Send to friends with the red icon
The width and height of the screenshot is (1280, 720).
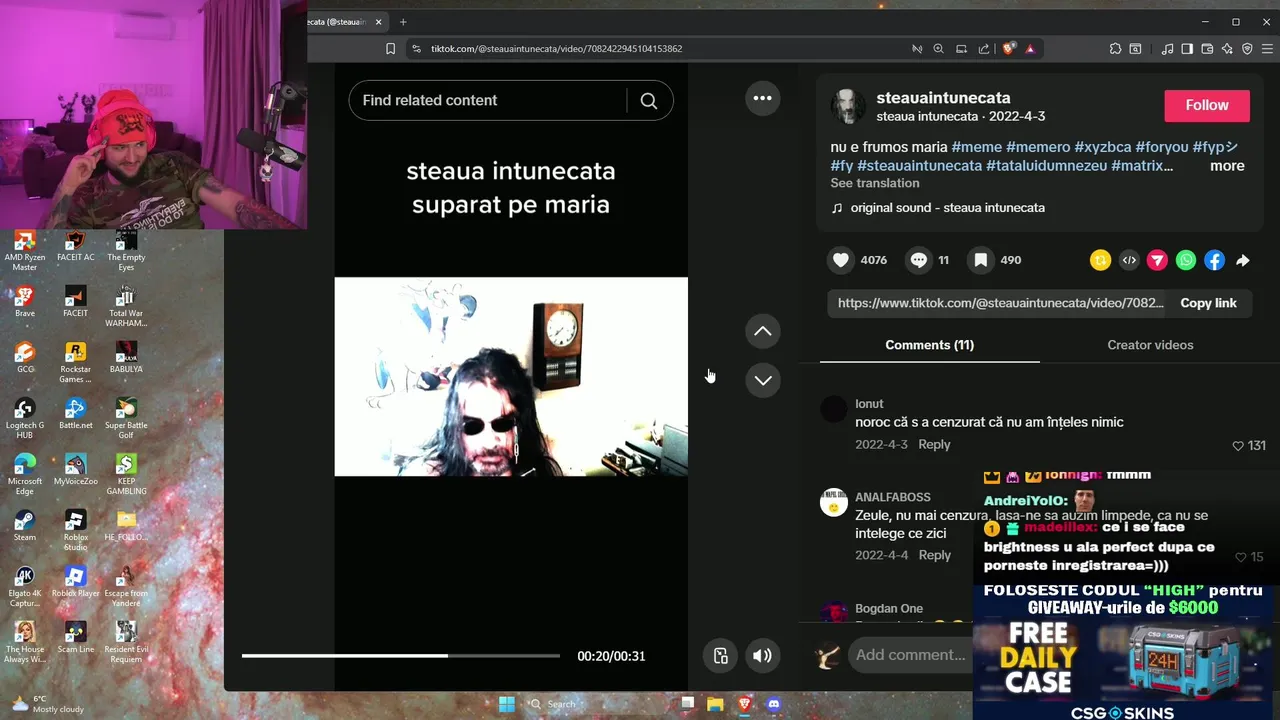1157,260
